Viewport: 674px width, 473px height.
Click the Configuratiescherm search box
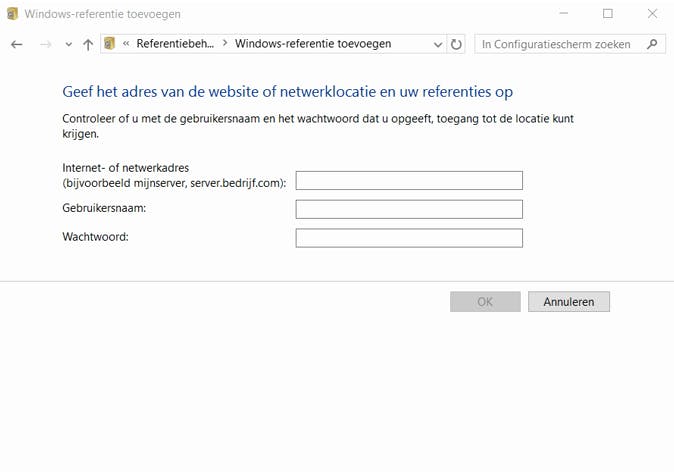(560, 44)
